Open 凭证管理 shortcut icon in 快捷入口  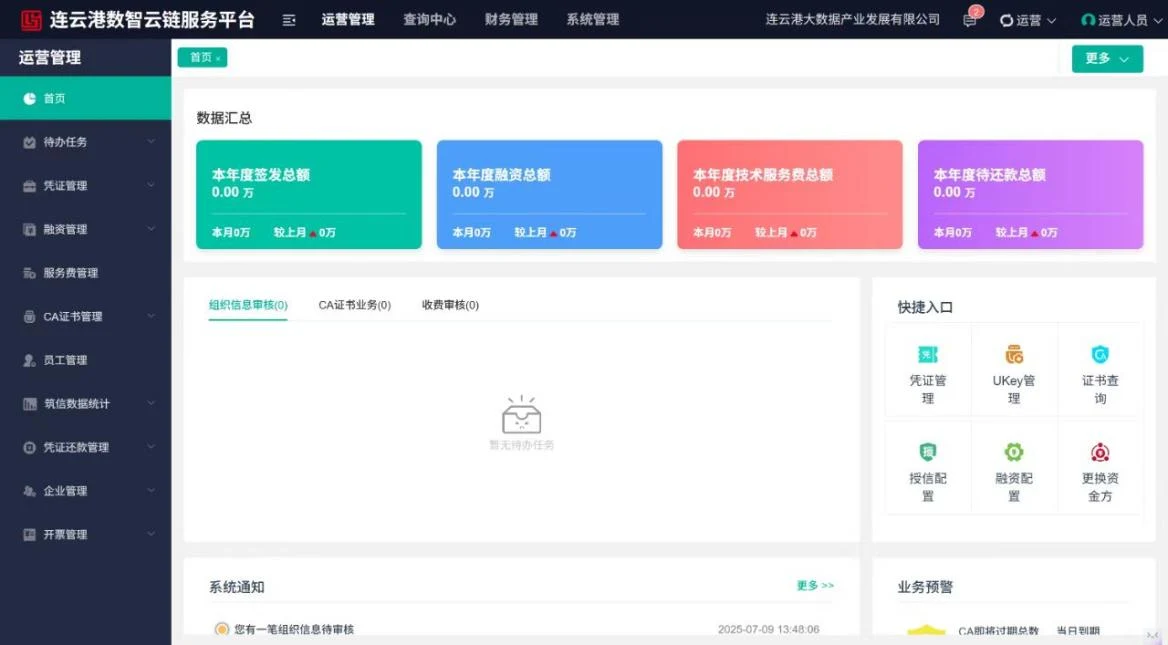pos(927,355)
